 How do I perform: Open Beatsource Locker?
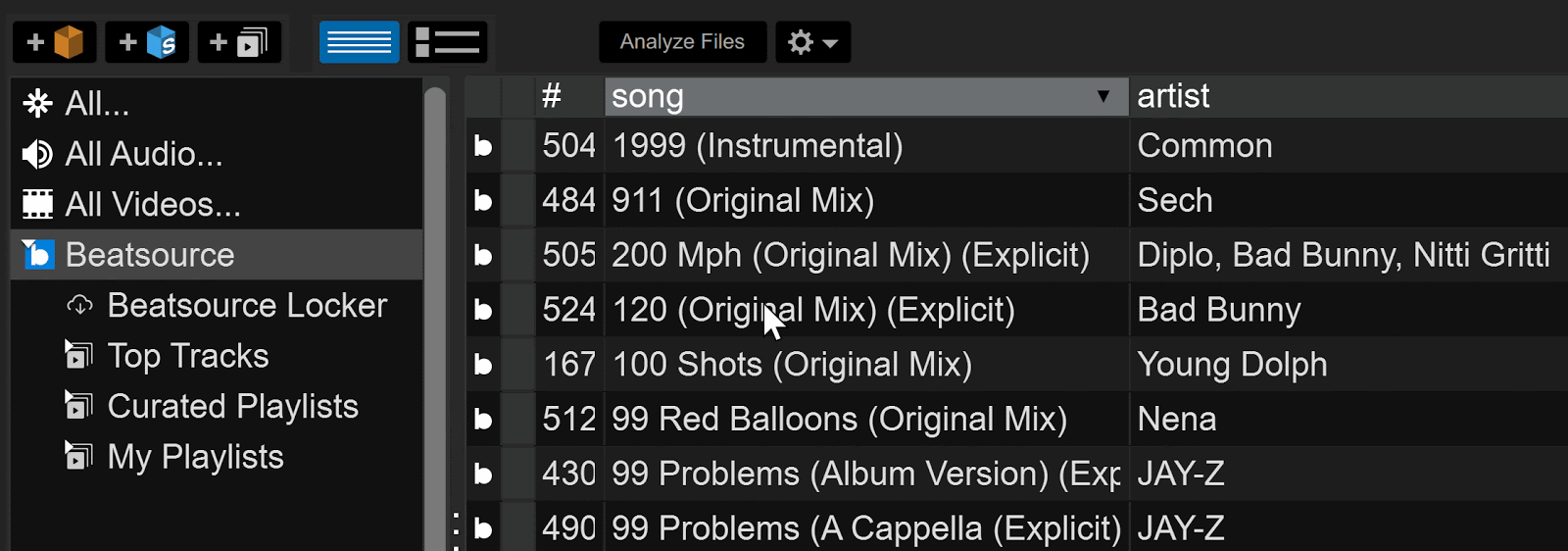[247, 305]
